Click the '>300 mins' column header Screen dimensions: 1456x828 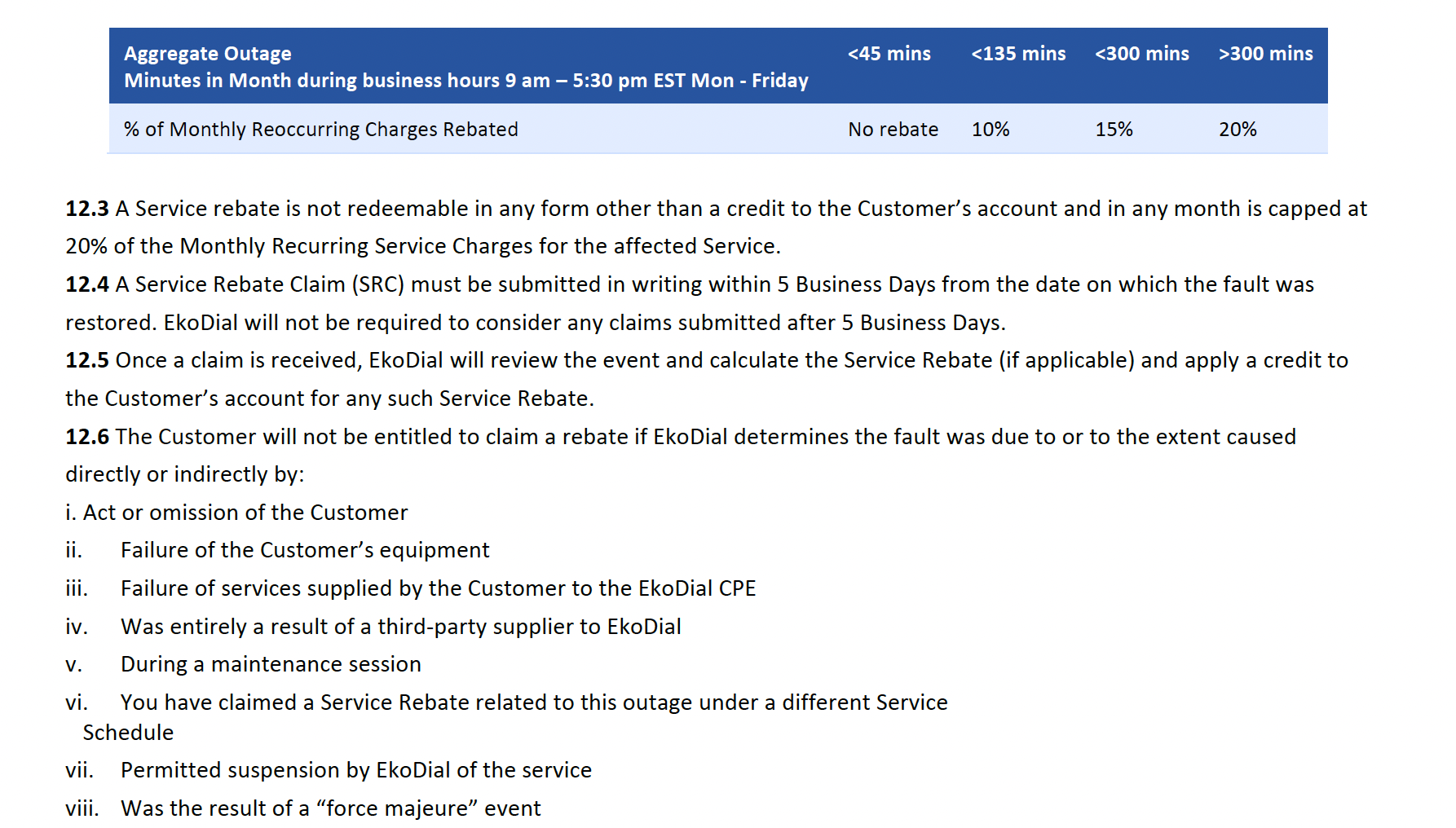[x=1265, y=54]
